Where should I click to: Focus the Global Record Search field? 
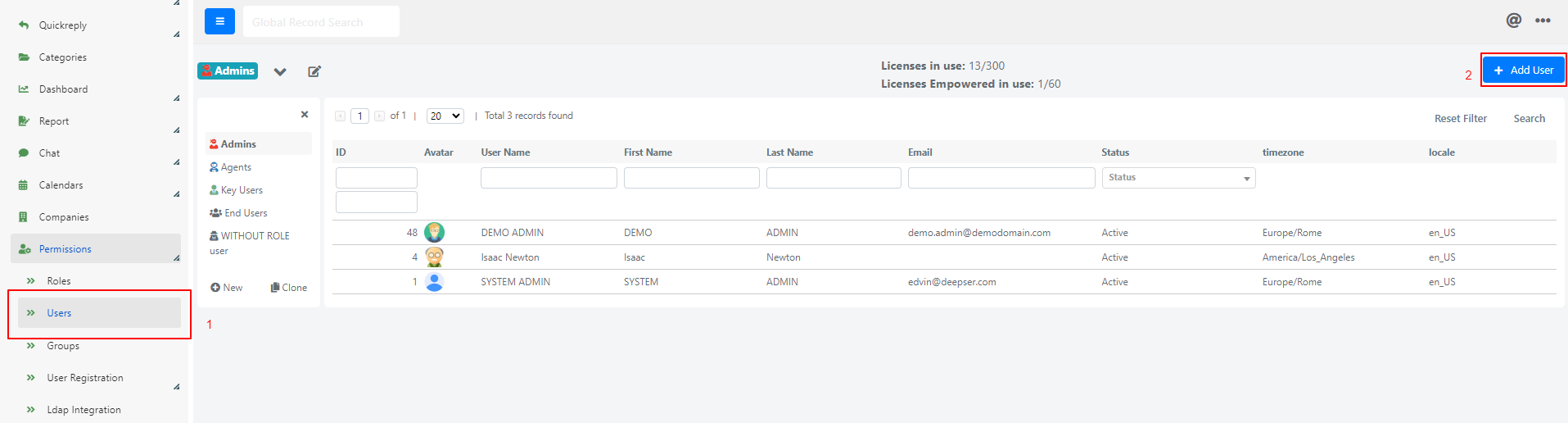[321, 22]
